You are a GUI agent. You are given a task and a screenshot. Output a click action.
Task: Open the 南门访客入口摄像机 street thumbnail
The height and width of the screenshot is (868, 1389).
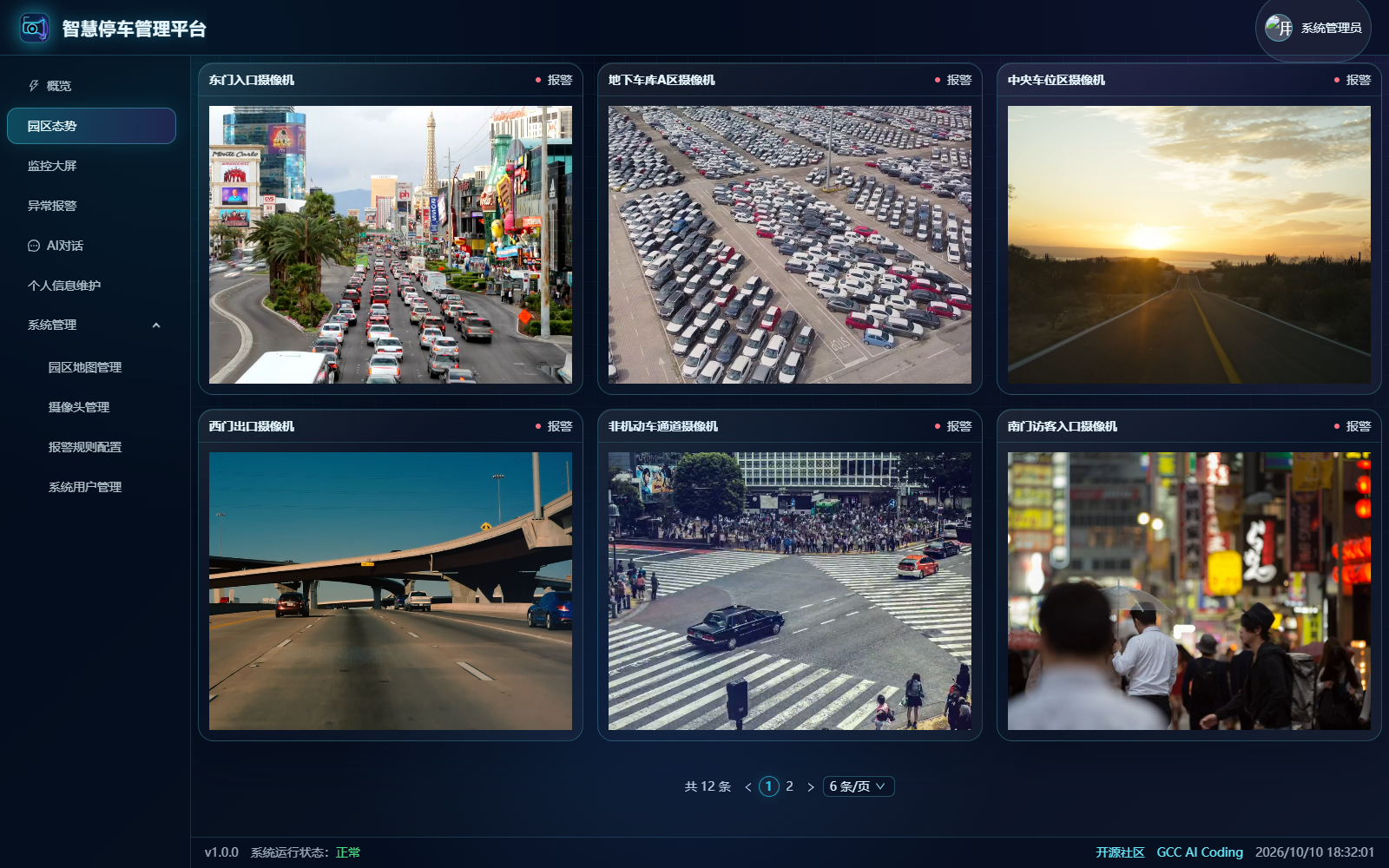coord(1189,591)
